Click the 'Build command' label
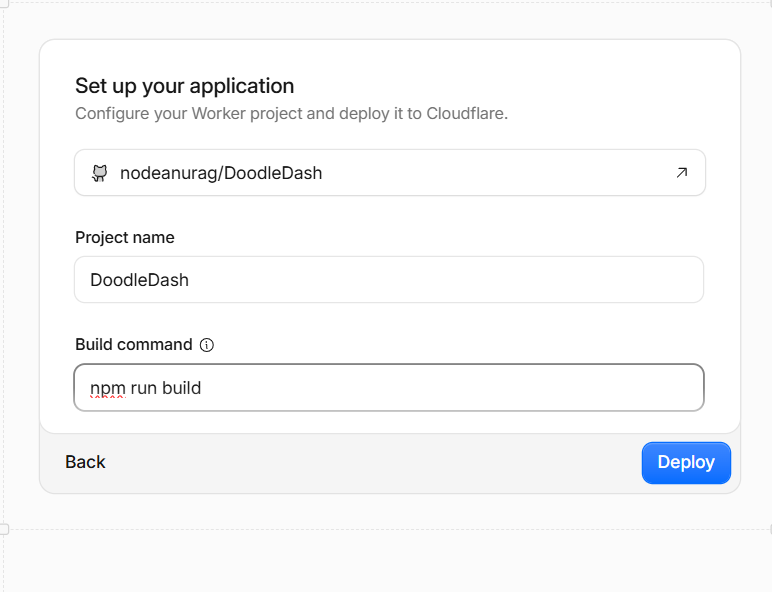 pyautogui.click(x=133, y=344)
